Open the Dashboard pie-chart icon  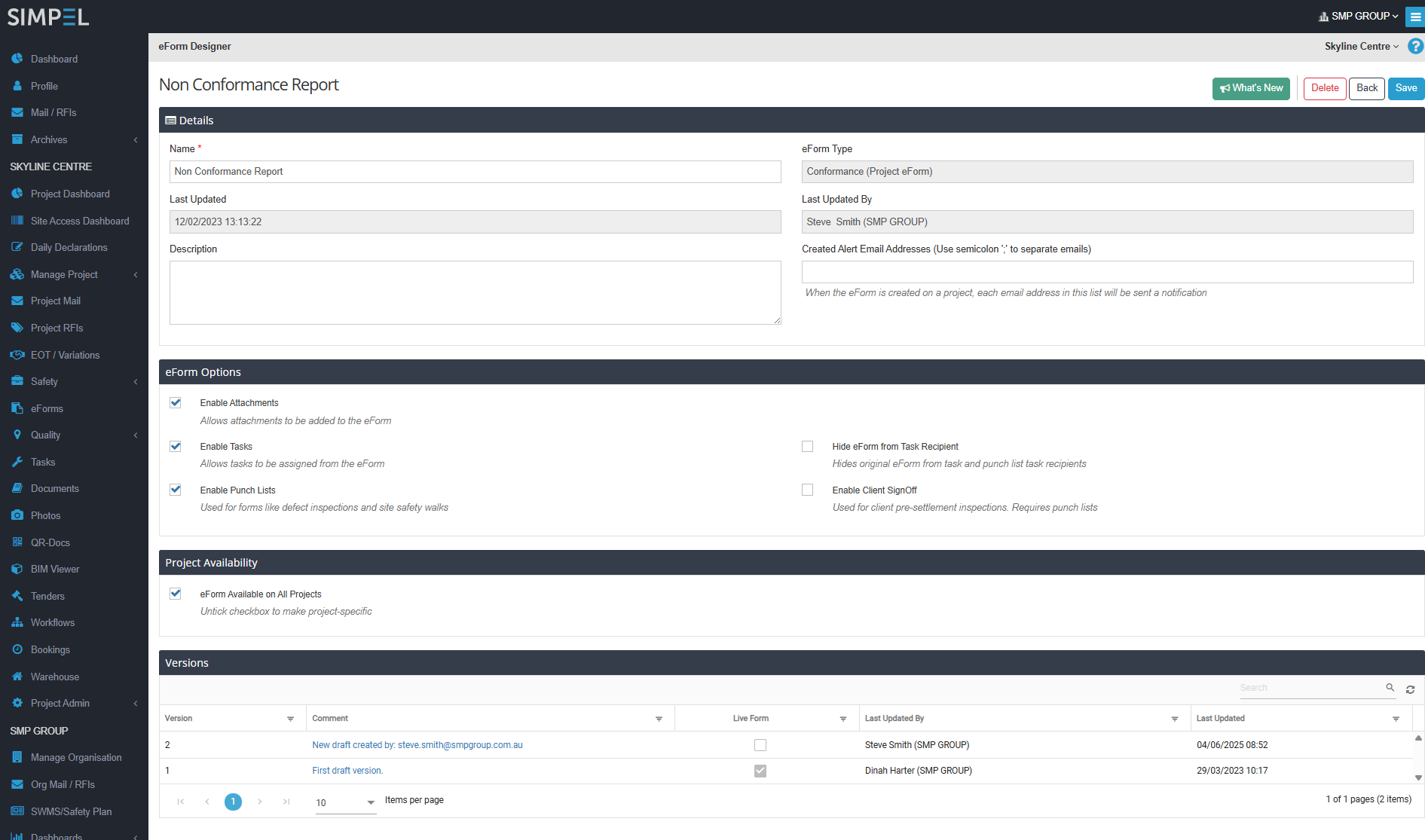(17, 59)
